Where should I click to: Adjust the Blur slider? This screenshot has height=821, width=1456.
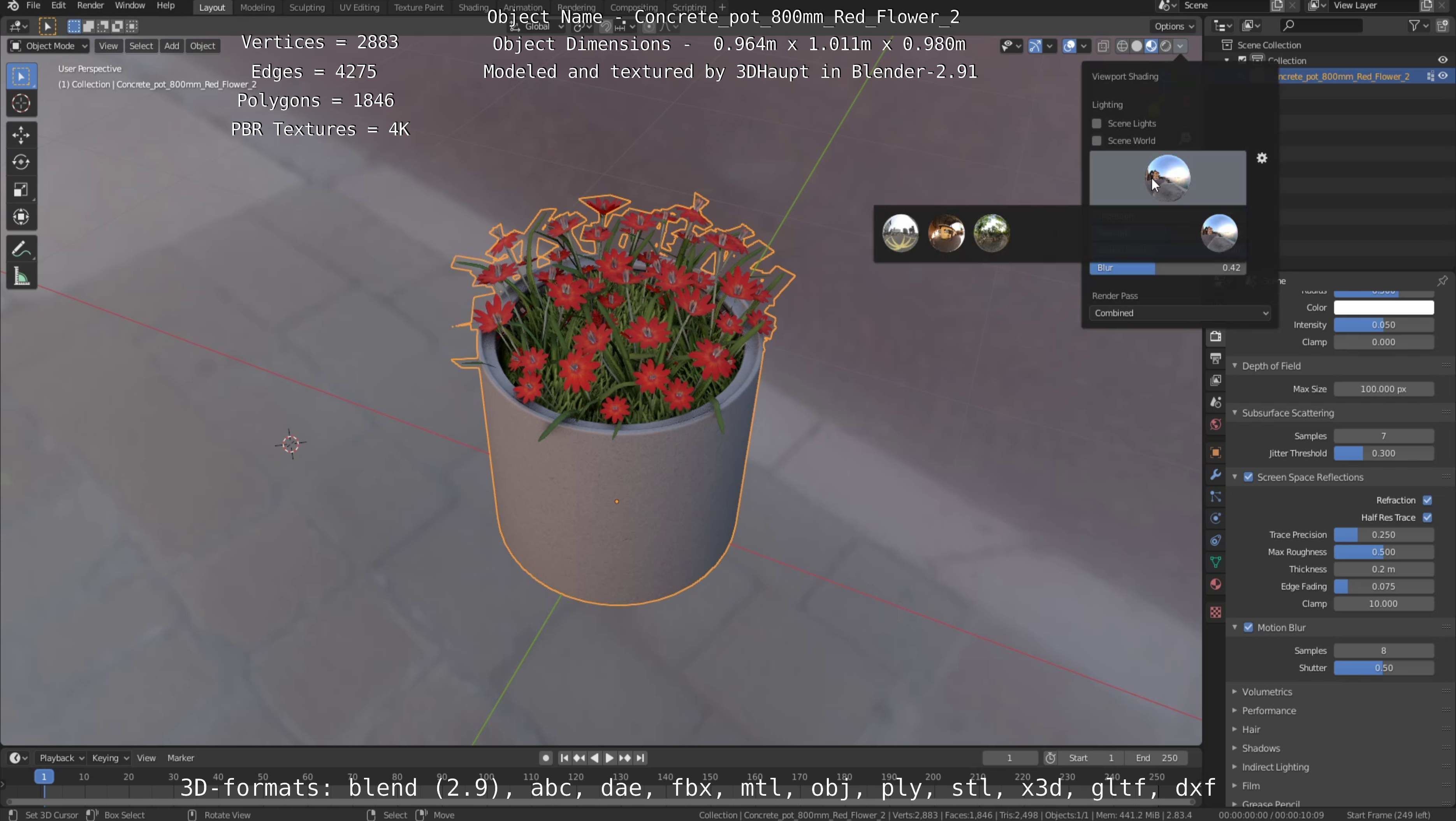(1167, 268)
